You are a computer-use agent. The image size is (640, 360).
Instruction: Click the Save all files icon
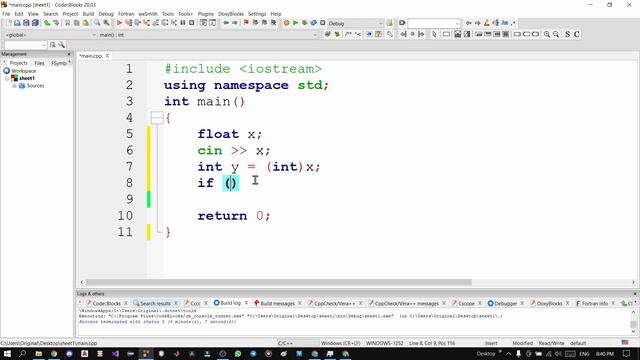[x=36, y=23]
